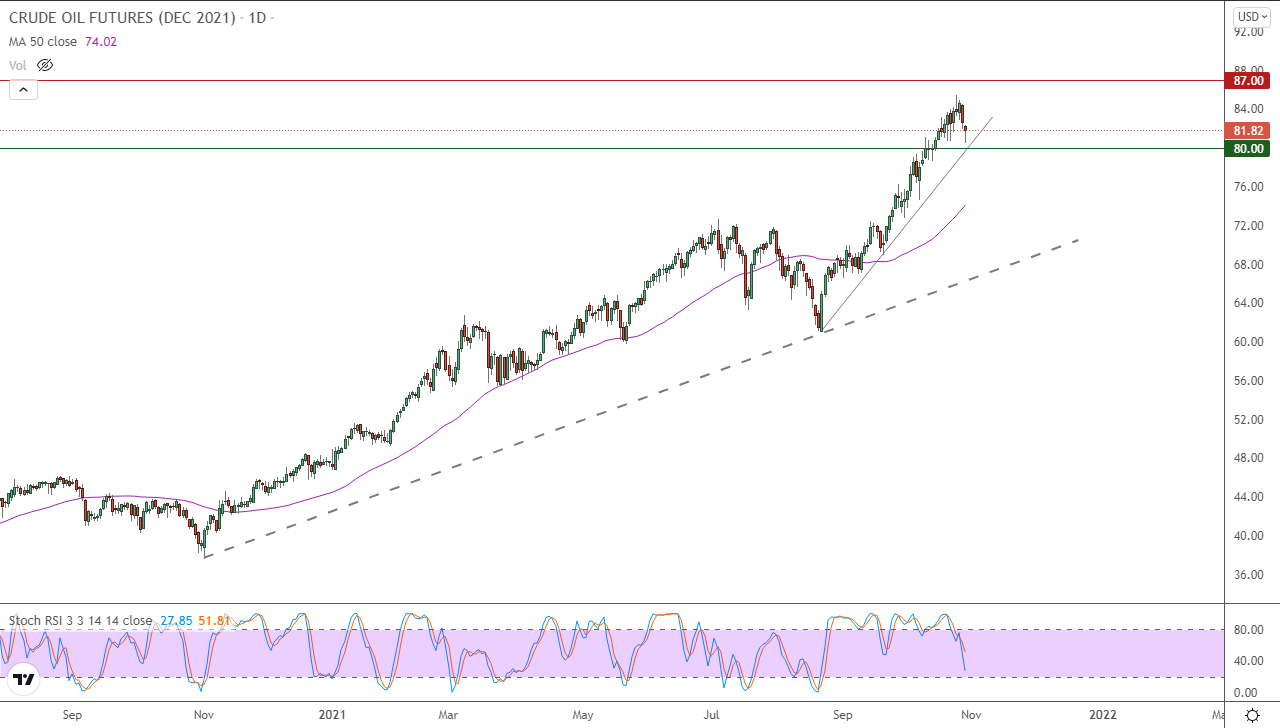Click the TradingView logo
Screen dimensions: 1280x728
24,680
